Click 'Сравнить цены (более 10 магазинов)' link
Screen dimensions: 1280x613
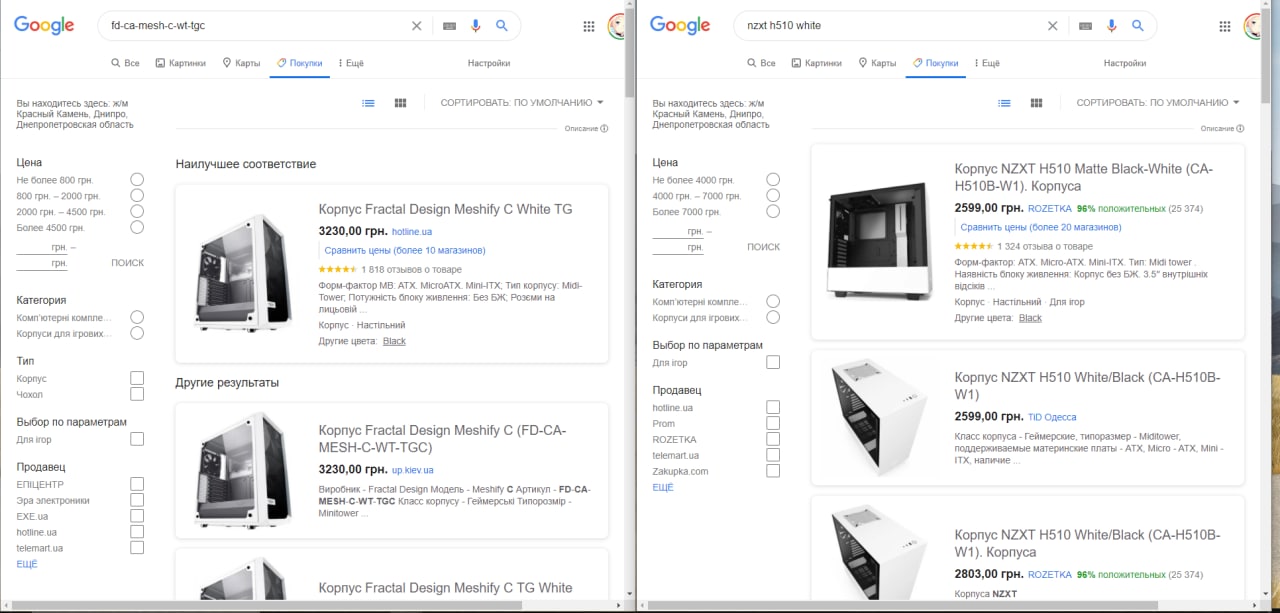pos(405,250)
